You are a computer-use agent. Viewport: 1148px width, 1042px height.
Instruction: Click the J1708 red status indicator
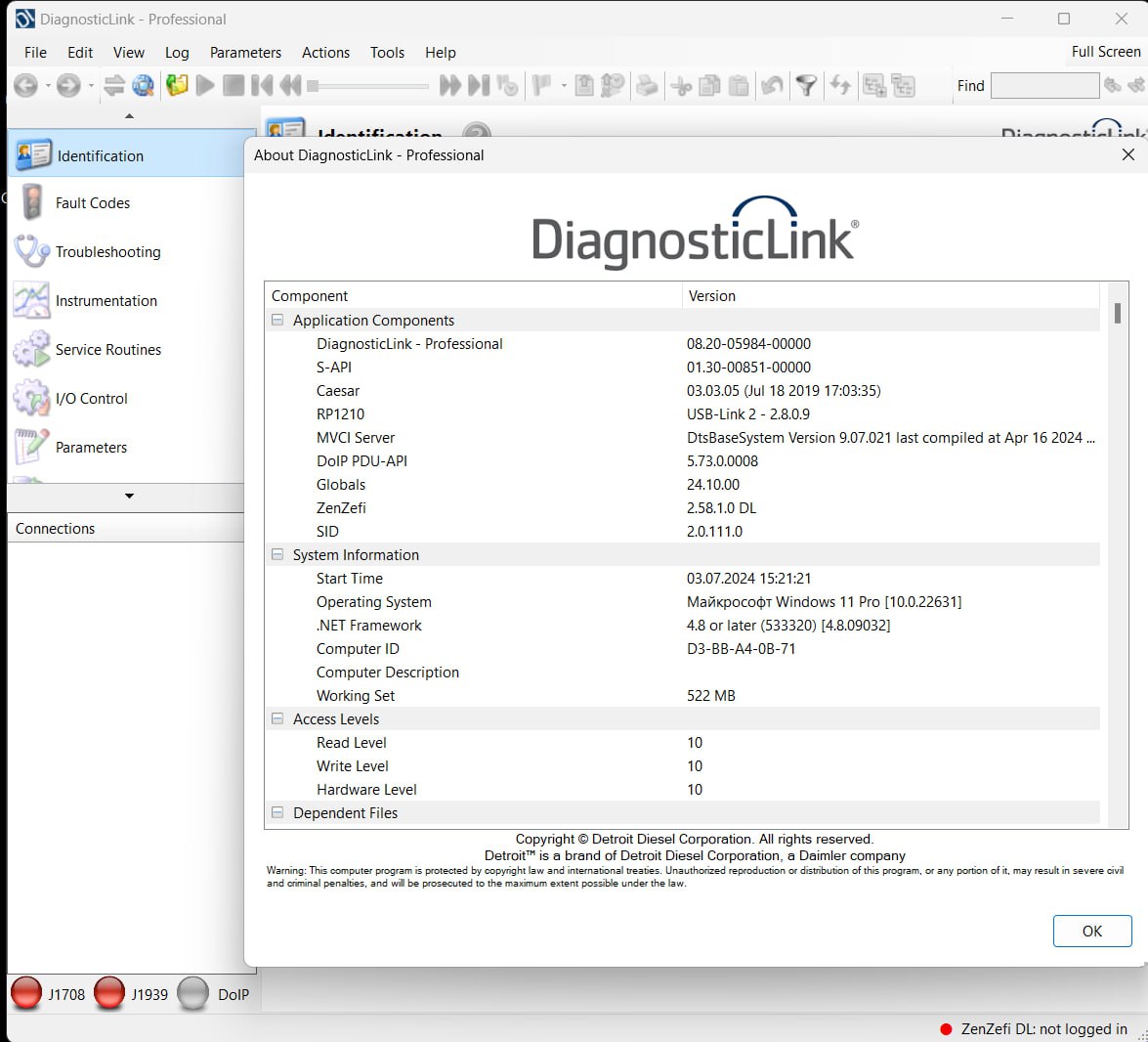click(x=26, y=994)
